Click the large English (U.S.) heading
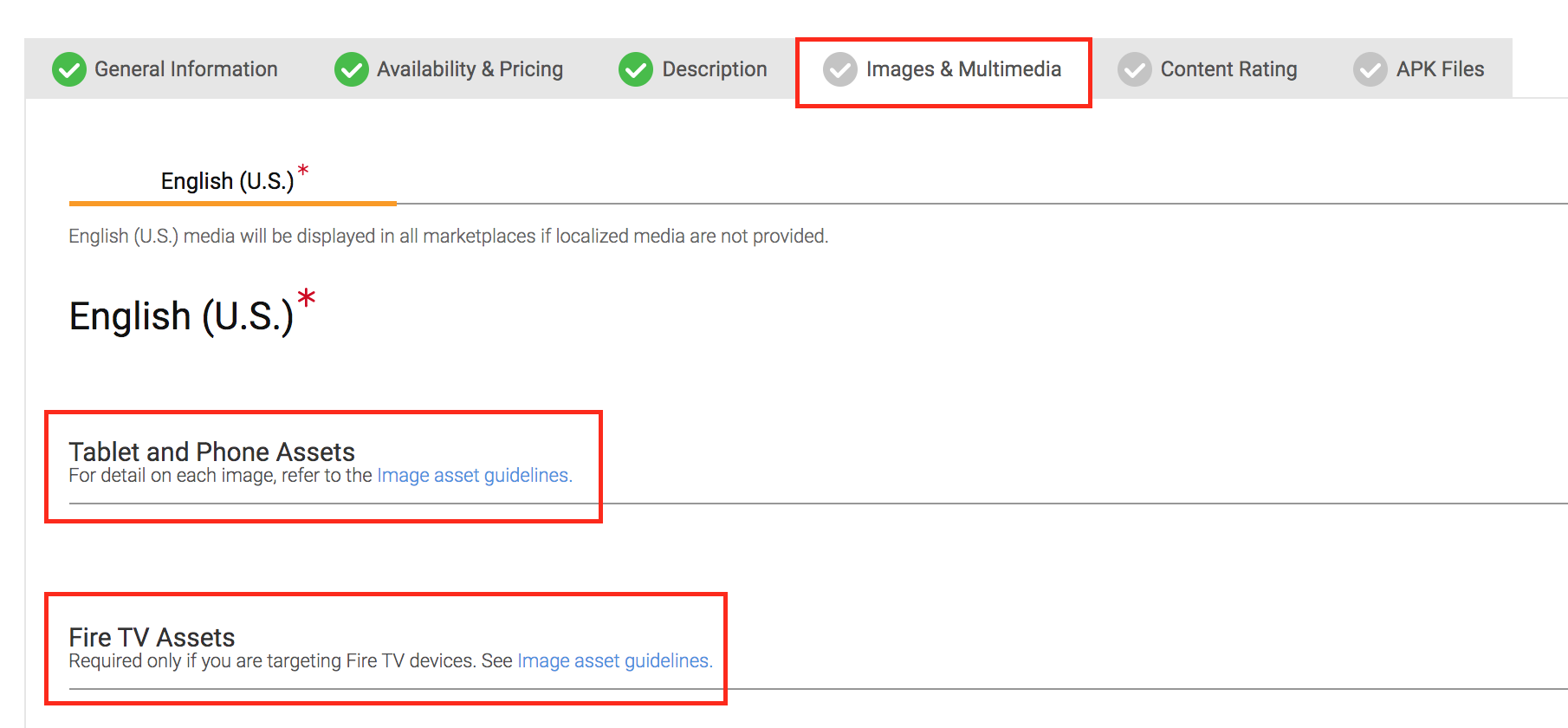Viewport: 1568px width, 728px height. point(181,315)
